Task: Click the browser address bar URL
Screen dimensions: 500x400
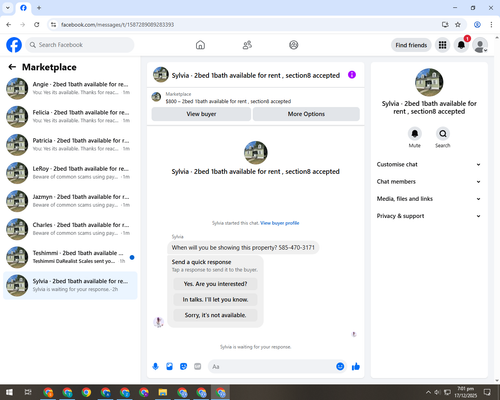Action: point(117,25)
